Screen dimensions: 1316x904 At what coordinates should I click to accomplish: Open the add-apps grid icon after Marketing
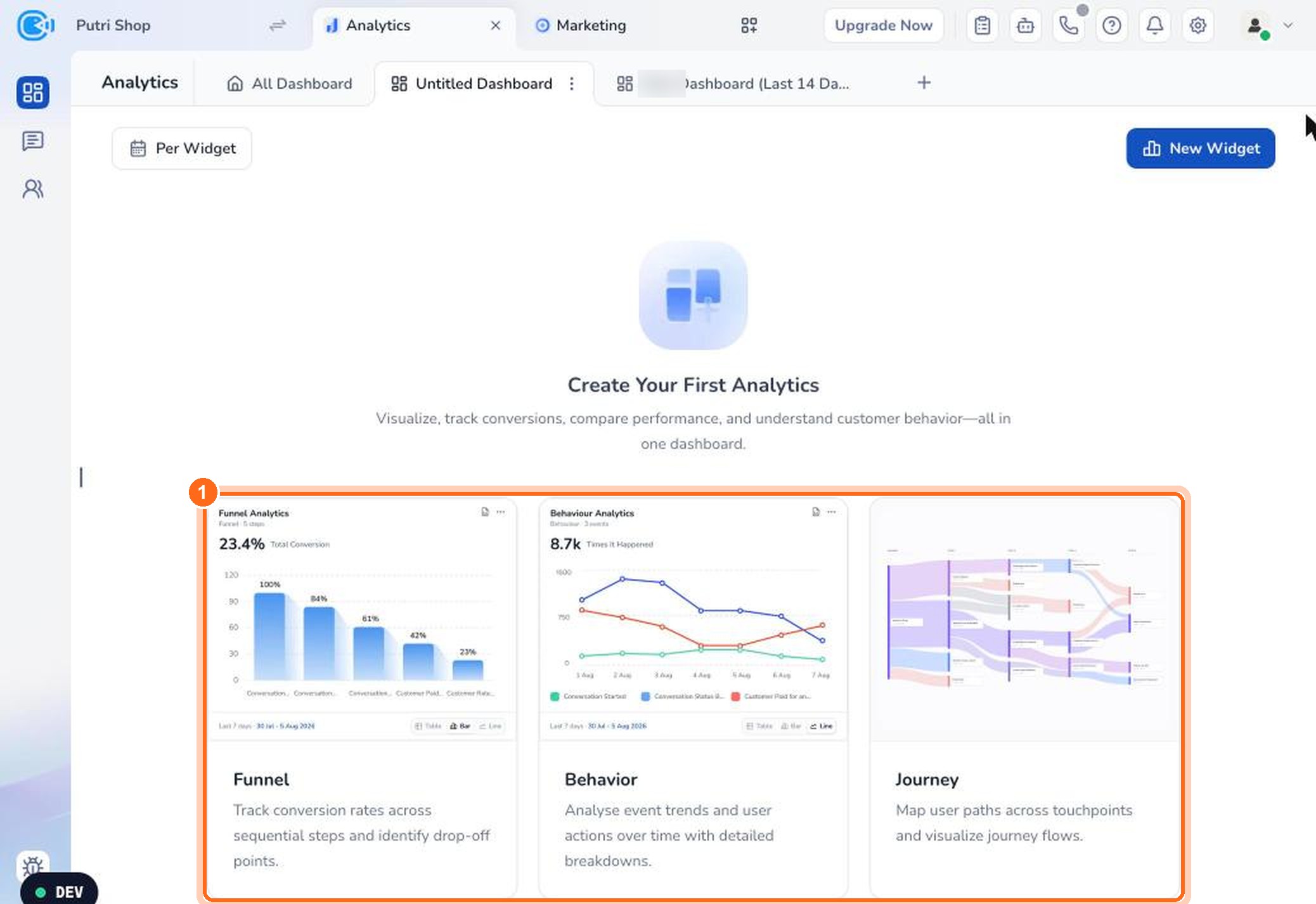pyautogui.click(x=749, y=25)
